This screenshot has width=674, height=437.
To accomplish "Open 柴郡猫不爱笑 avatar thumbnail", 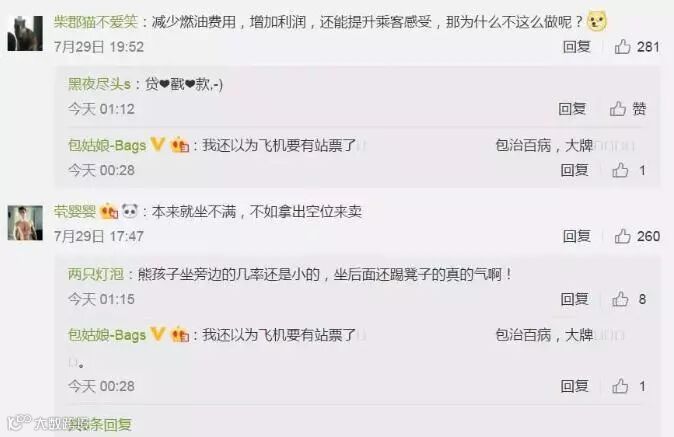I will coord(25,34).
